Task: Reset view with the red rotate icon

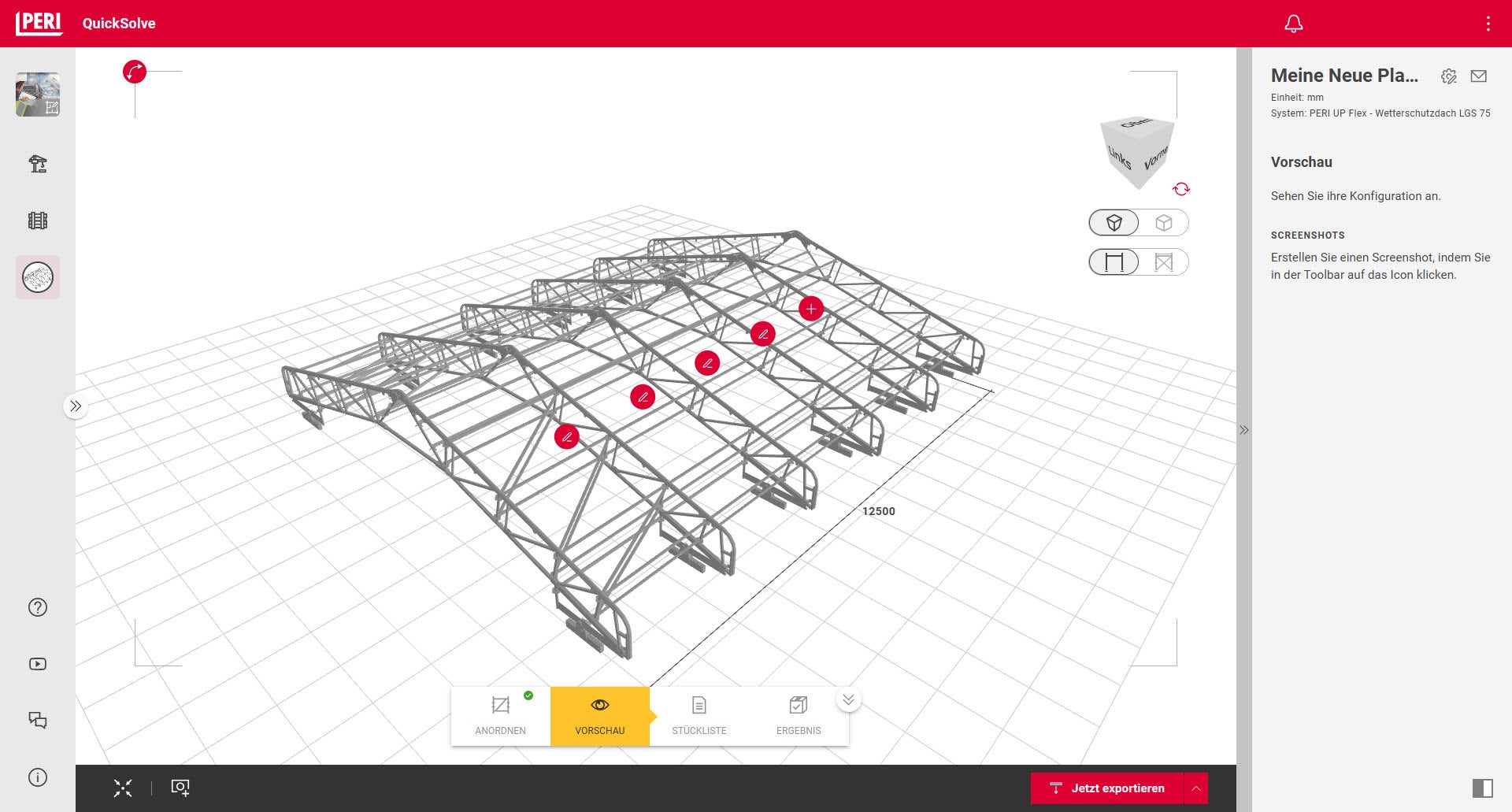Action: (1181, 189)
